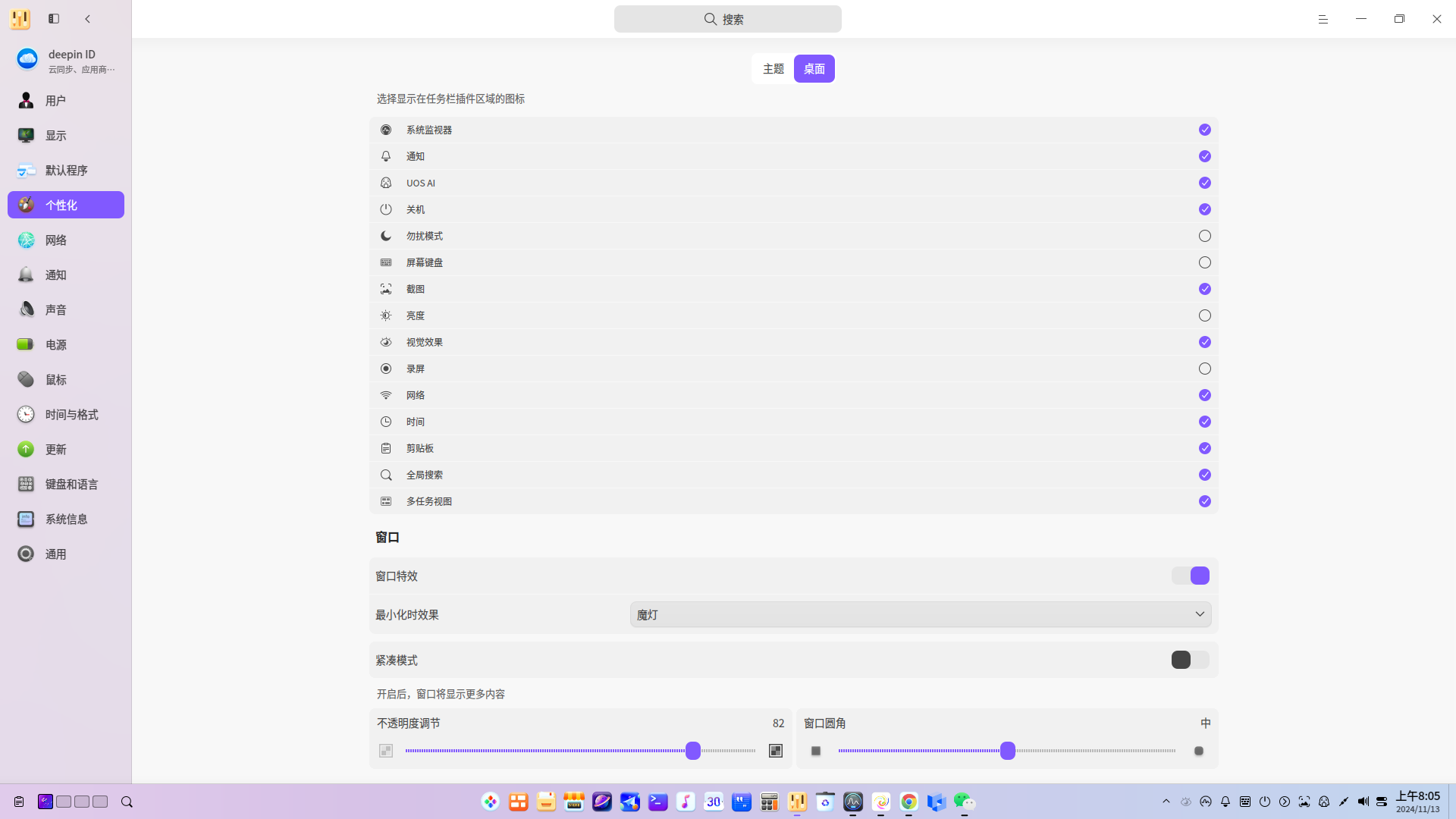
Task: Uncheck the UOS AI plugin
Action: click(x=1205, y=183)
